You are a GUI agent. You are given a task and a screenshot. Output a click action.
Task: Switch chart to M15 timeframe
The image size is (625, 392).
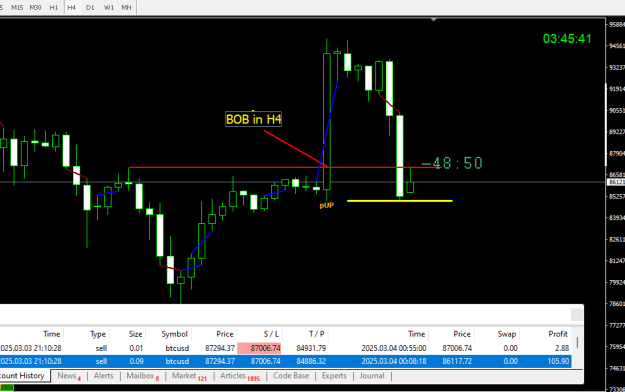[x=17, y=7]
